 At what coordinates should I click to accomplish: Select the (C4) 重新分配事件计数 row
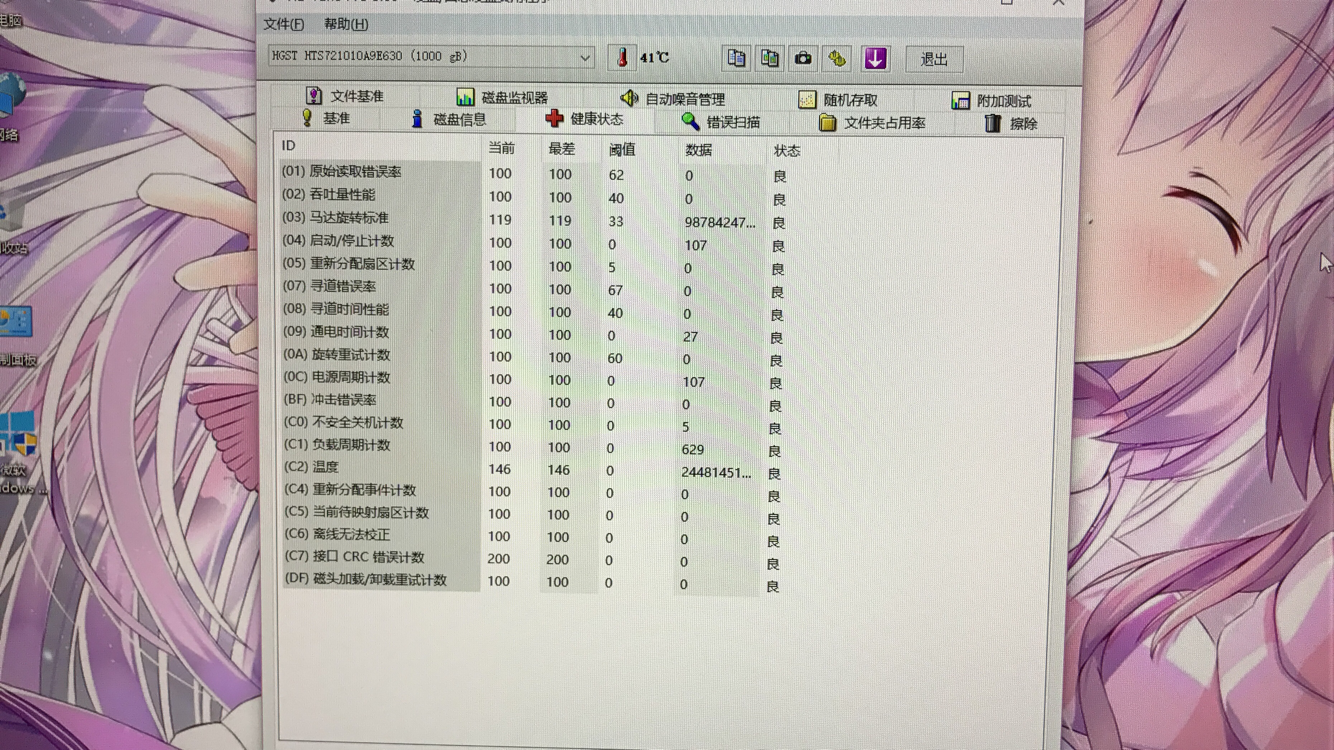tap(535, 492)
